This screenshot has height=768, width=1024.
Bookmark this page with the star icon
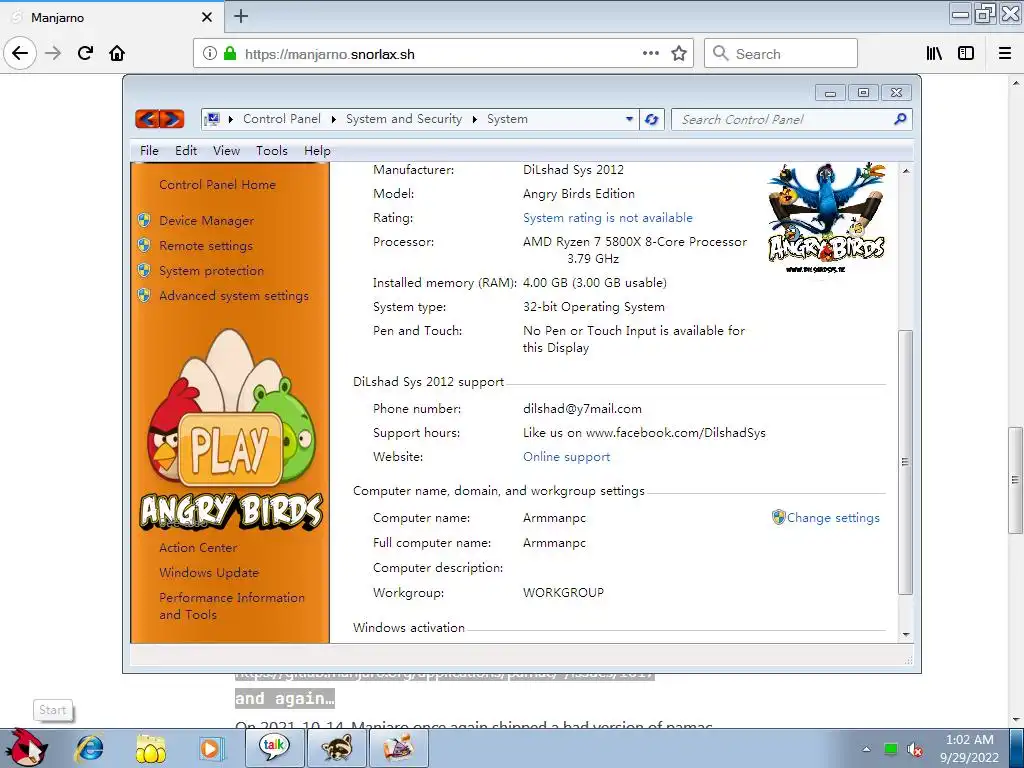[679, 54]
